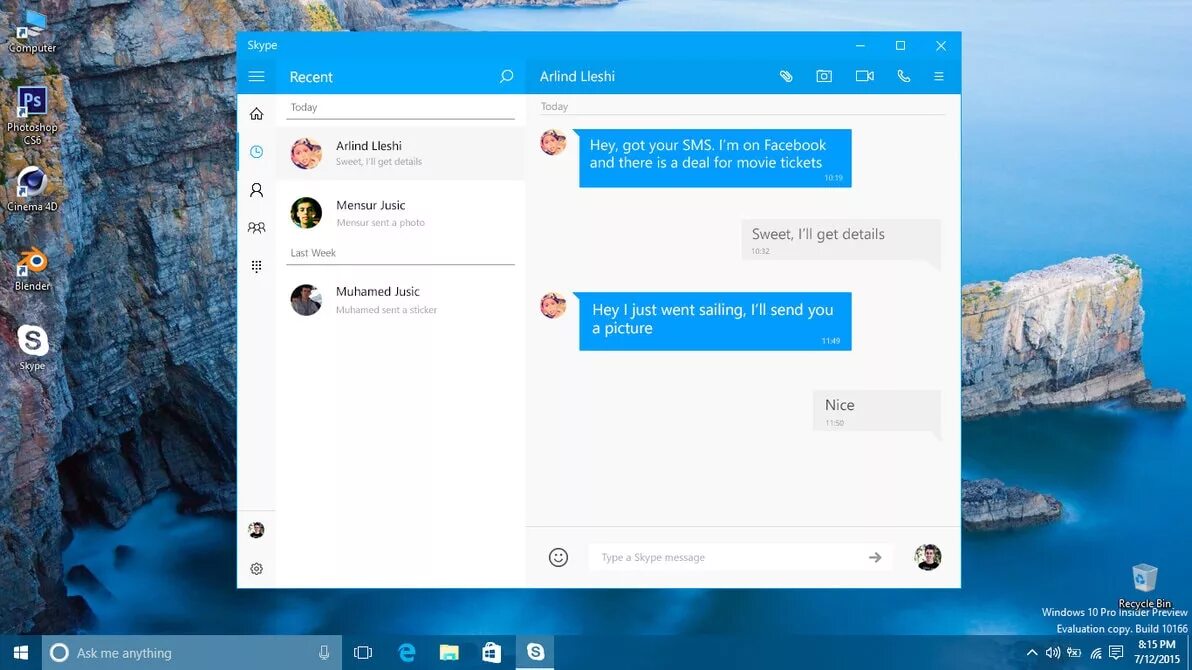Image resolution: width=1192 pixels, height=670 pixels.
Task: Attach a file using the paperclip icon
Action: coord(787,76)
